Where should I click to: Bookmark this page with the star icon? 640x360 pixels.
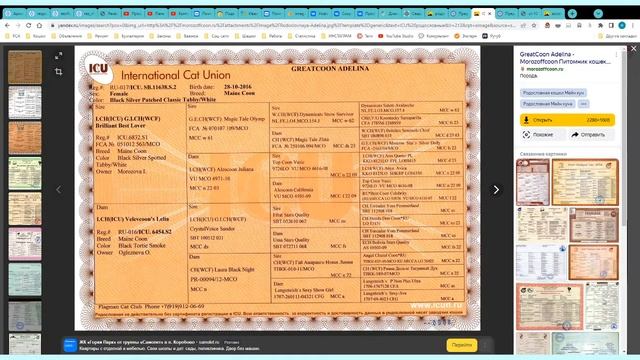(534, 25)
